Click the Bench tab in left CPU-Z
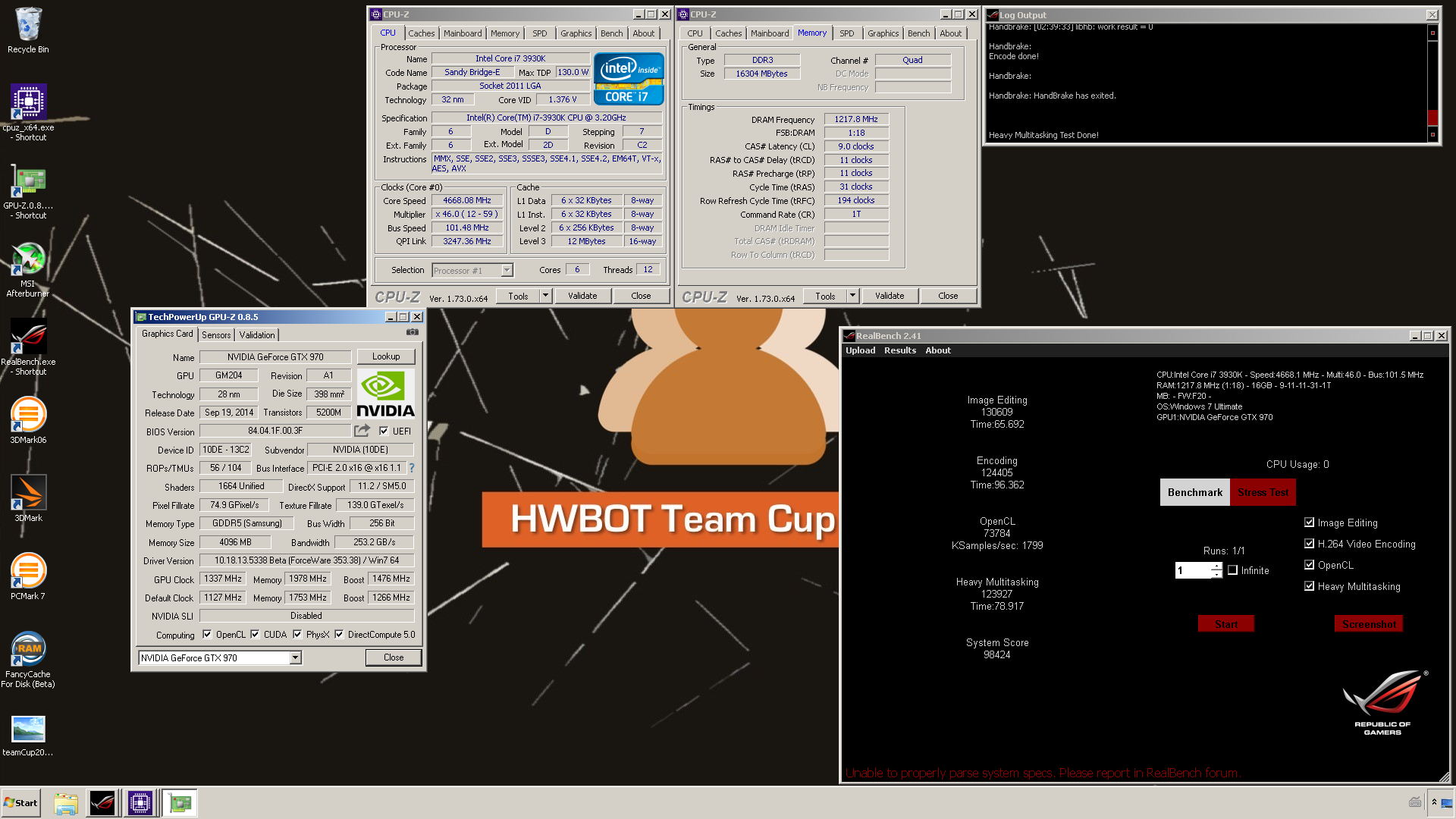The height and width of the screenshot is (819, 1456). pyautogui.click(x=611, y=33)
